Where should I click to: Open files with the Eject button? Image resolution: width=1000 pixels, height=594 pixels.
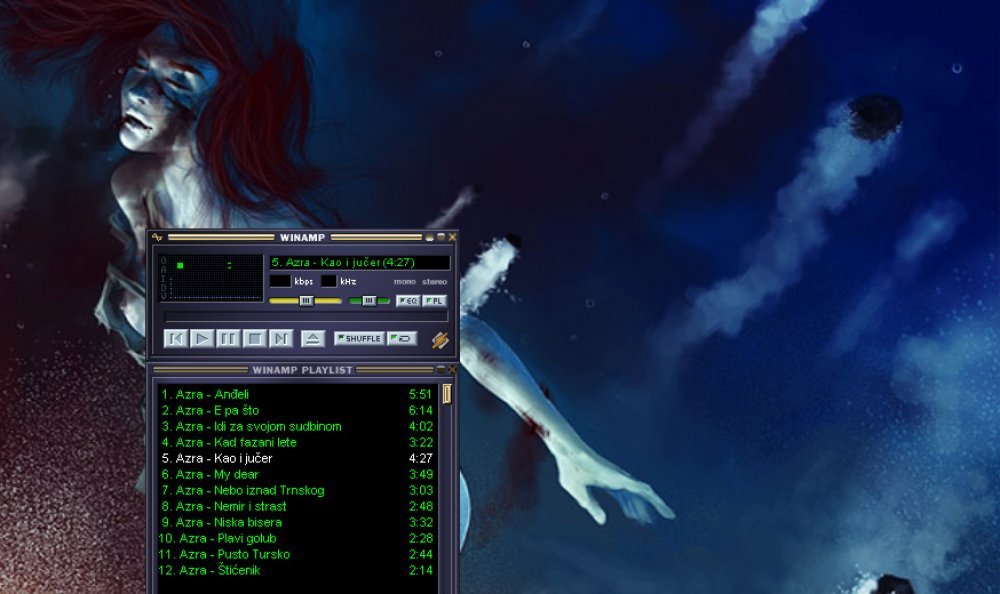312,338
